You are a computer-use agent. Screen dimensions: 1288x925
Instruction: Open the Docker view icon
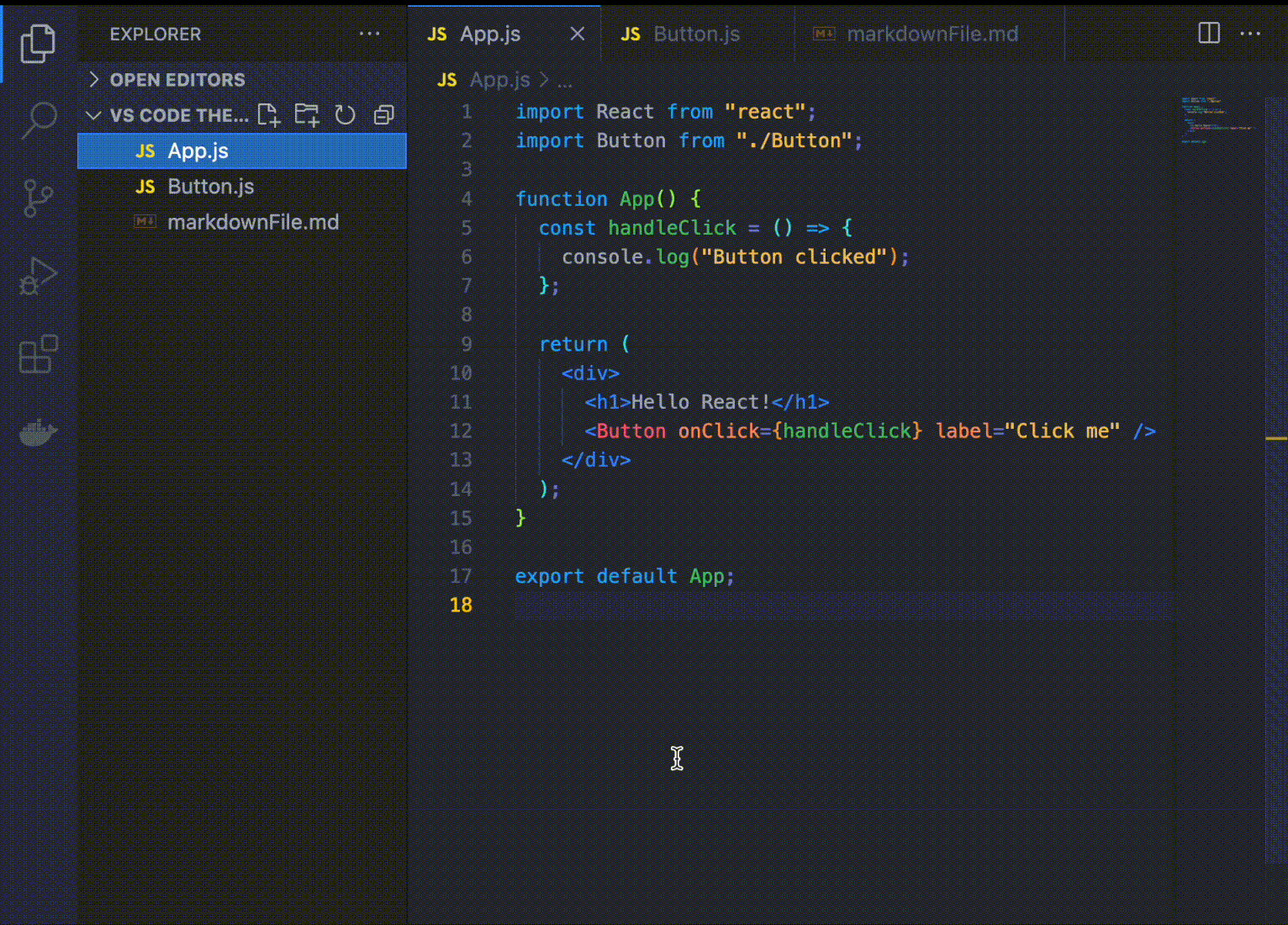[x=38, y=432]
